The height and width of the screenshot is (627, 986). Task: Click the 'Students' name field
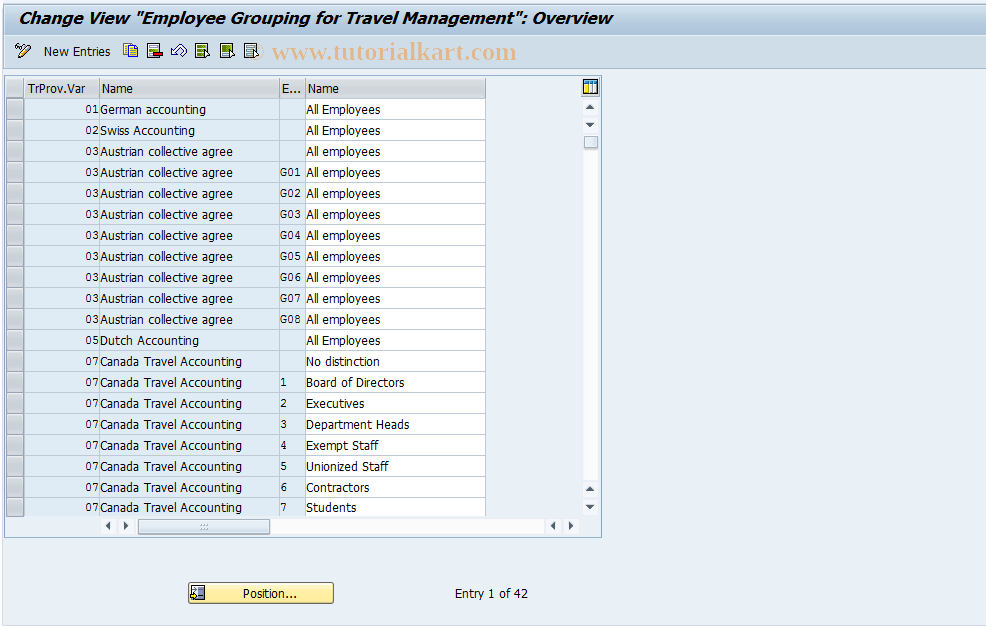395,508
